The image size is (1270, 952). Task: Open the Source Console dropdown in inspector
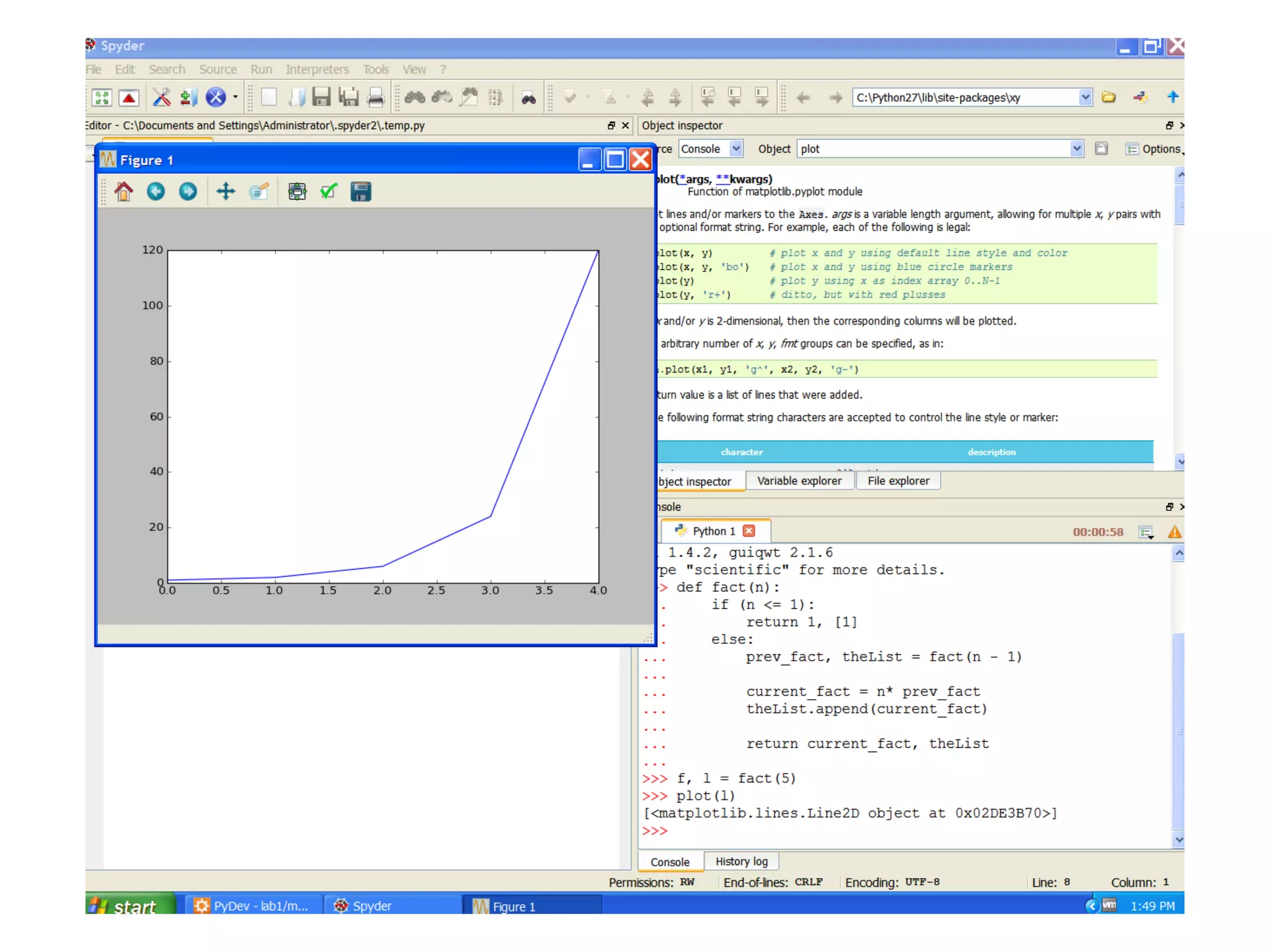point(711,149)
